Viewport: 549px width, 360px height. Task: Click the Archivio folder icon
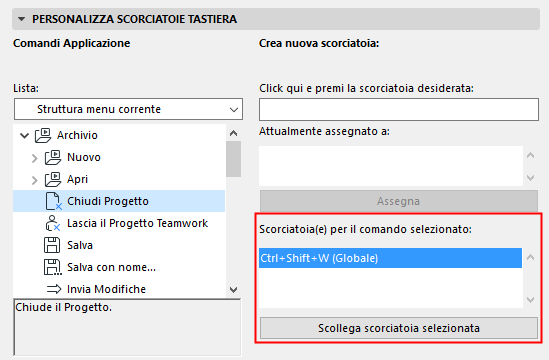pyautogui.click(x=43, y=135)
